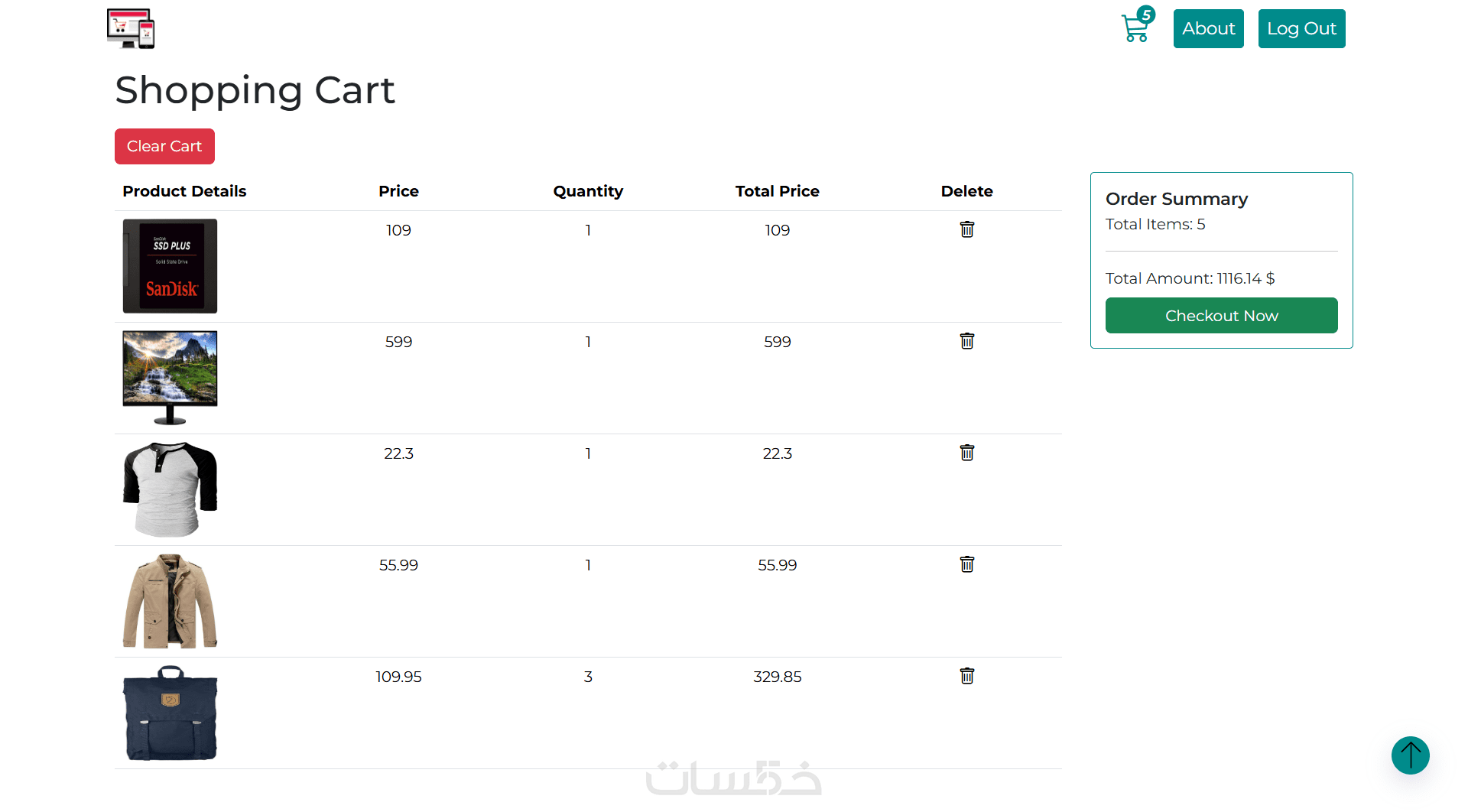Open the shopping cart icon in header
Image resolution: width=1468 pixels, height=812 pixels.
point(1135,30)
